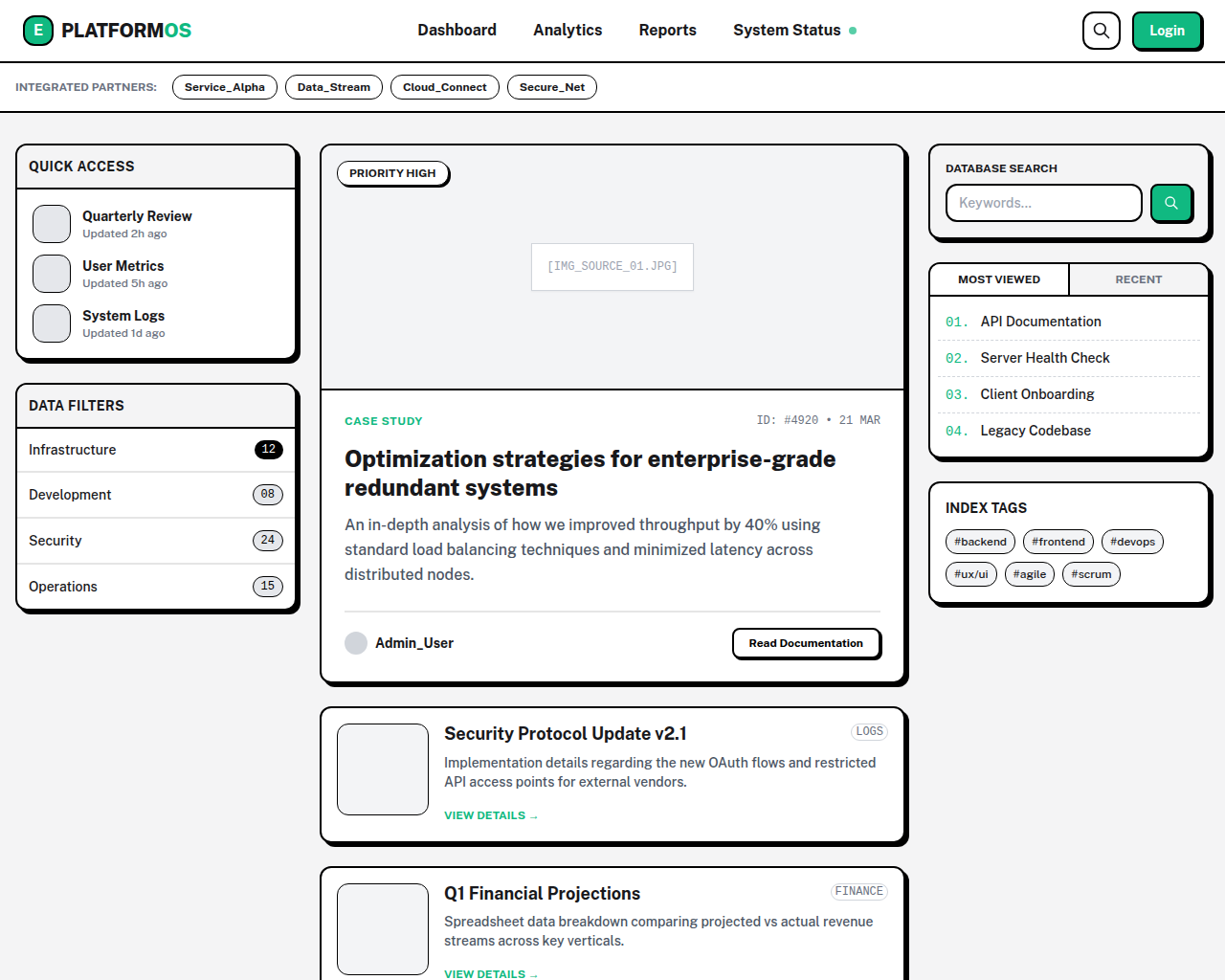Viewport: 1225px width, 980px height.
Task: Click the PLATFORMOS E logo
Action: (x=38, y=30)
